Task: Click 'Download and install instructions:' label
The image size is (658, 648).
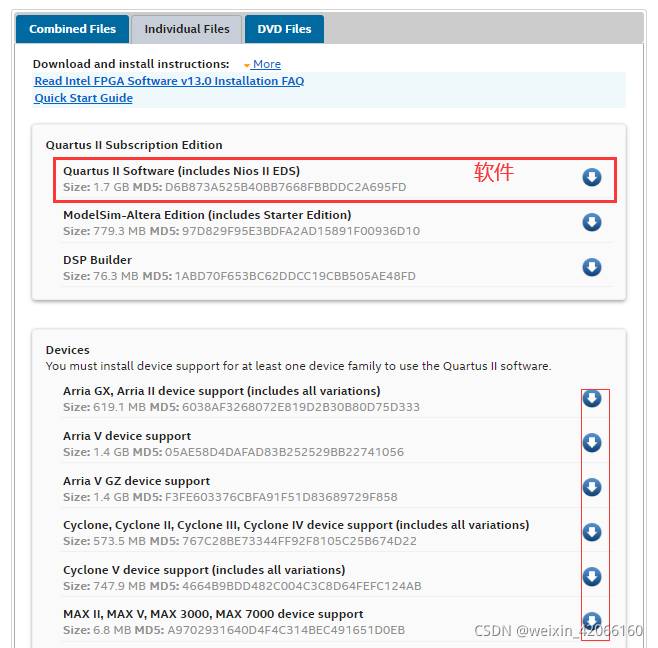Action: [131, 64]
